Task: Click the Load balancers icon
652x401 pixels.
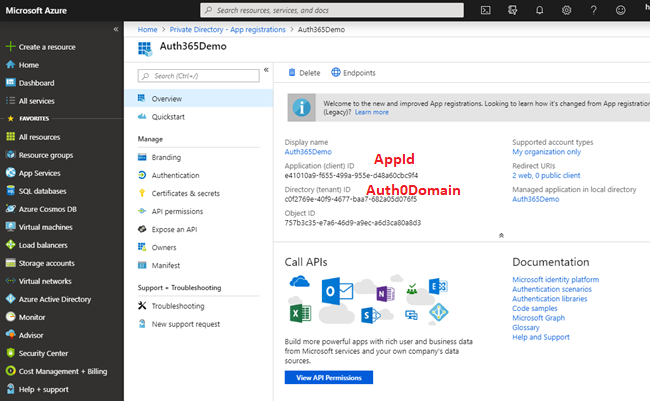Action: [10, 245]
